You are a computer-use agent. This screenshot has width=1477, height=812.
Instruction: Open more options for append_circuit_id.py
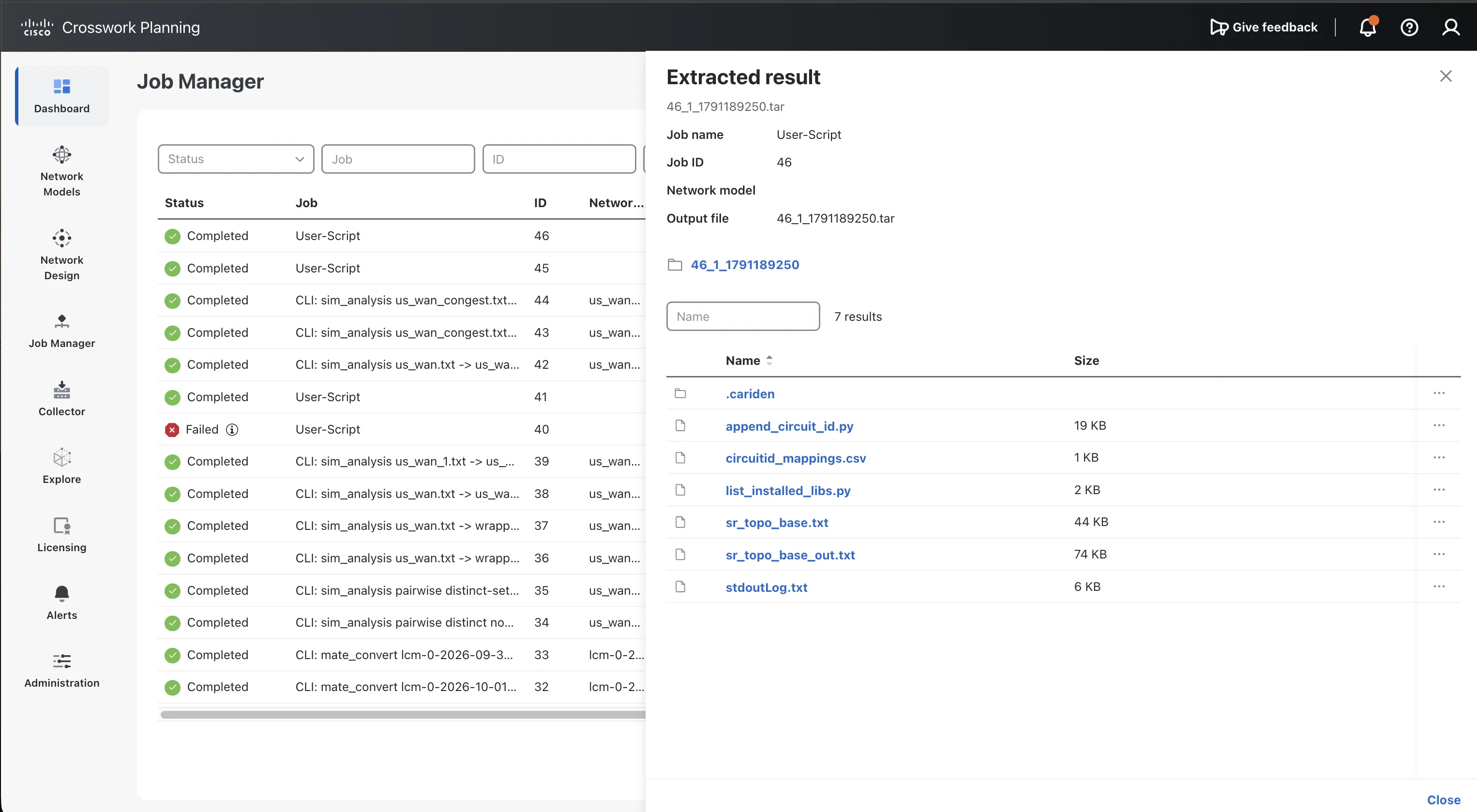tap(1439, 425)
